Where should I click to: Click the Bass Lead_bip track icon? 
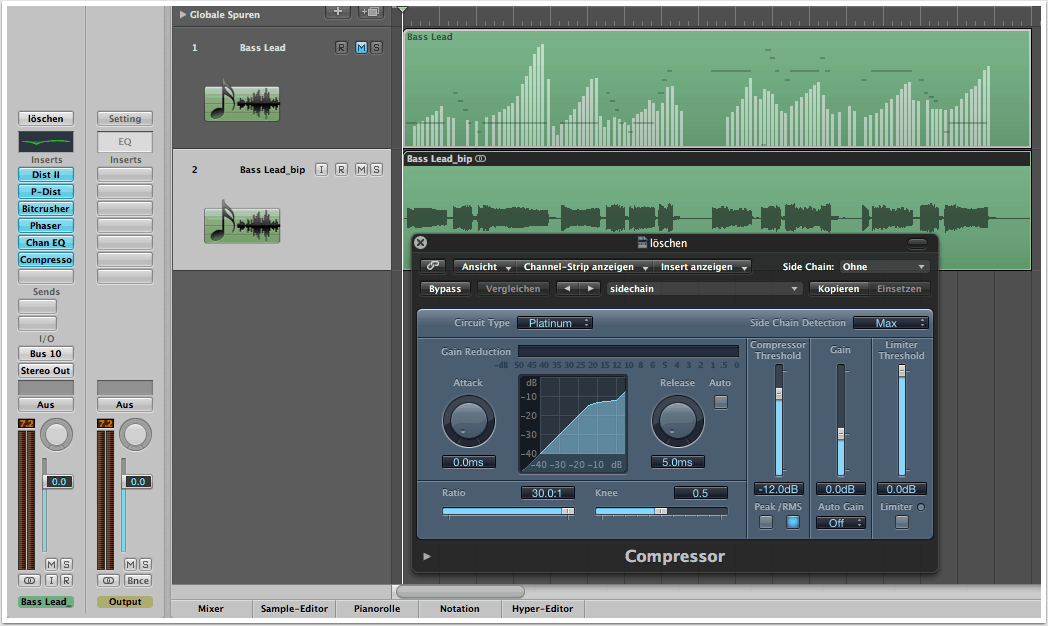242,225
